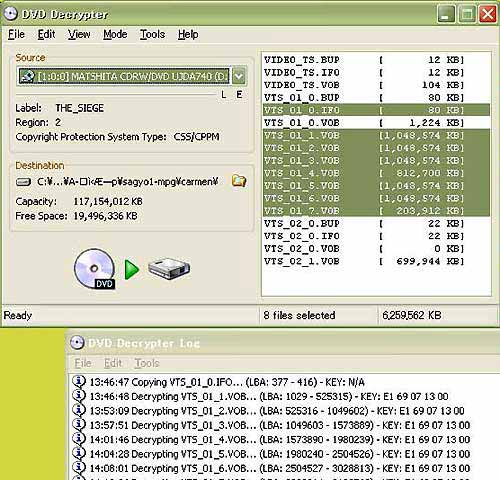Click the DVD disc source icon

click(x=95, y=269)
